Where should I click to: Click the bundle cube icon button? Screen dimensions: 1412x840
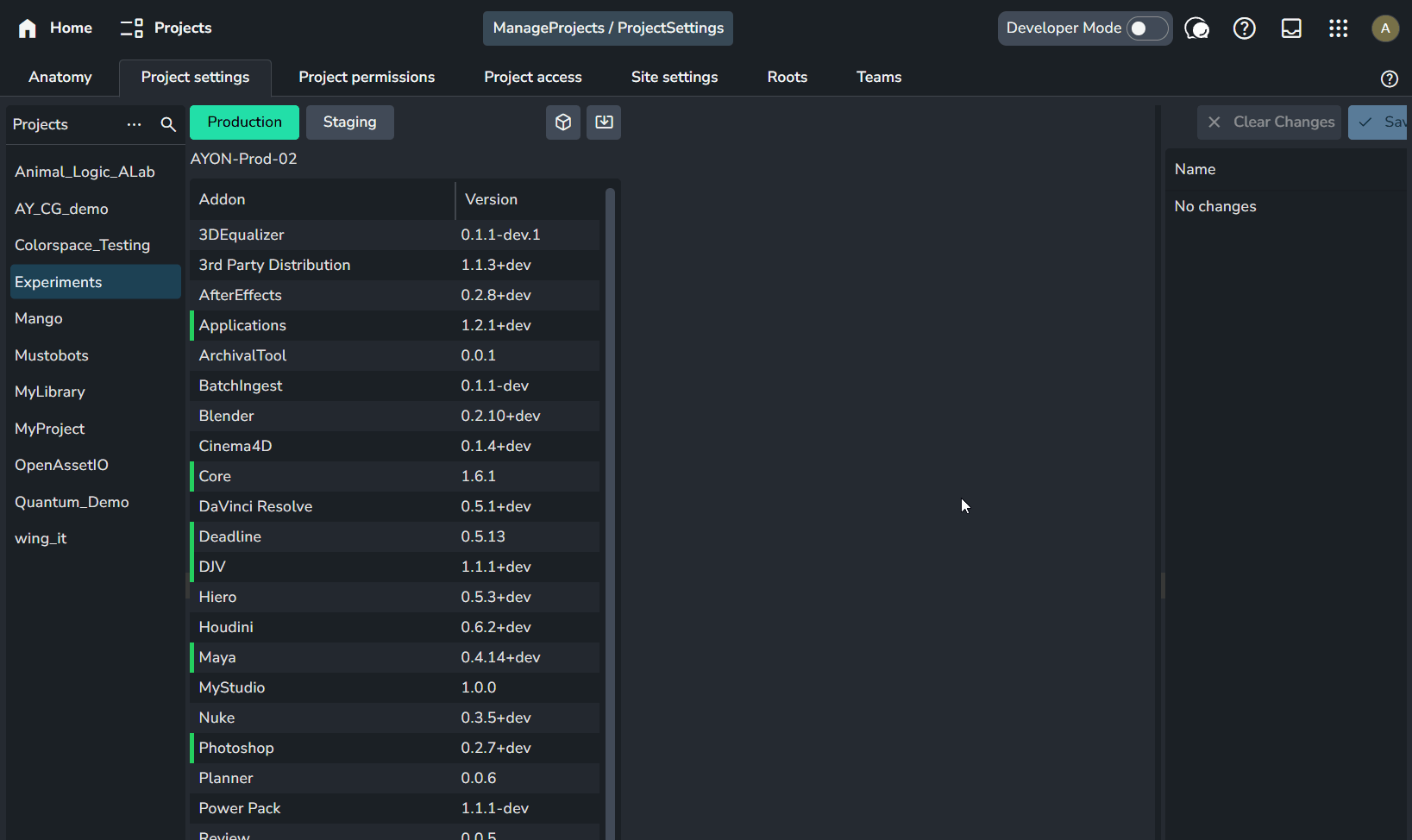coord(563,122)
